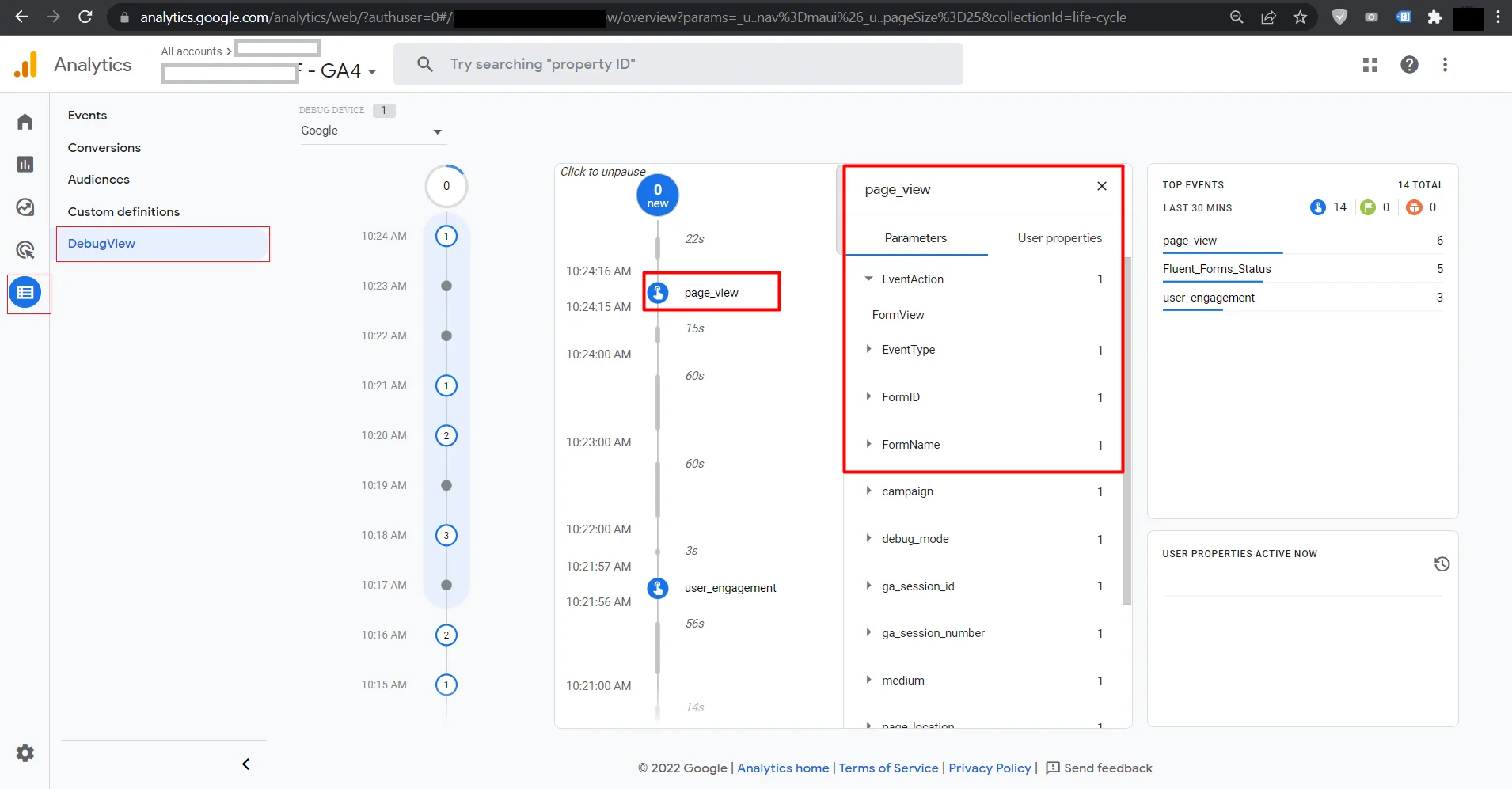The image size is (1512, 789).
Task: Open the browser extensions puzzle icon
Action: click(1434, 17)
